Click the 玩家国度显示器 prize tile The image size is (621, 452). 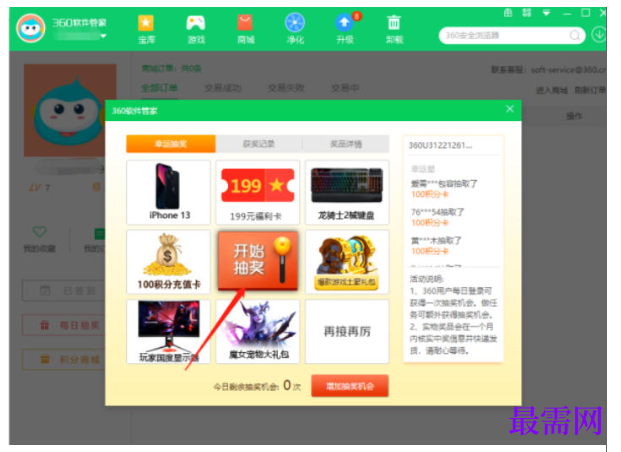pos(169,331)
